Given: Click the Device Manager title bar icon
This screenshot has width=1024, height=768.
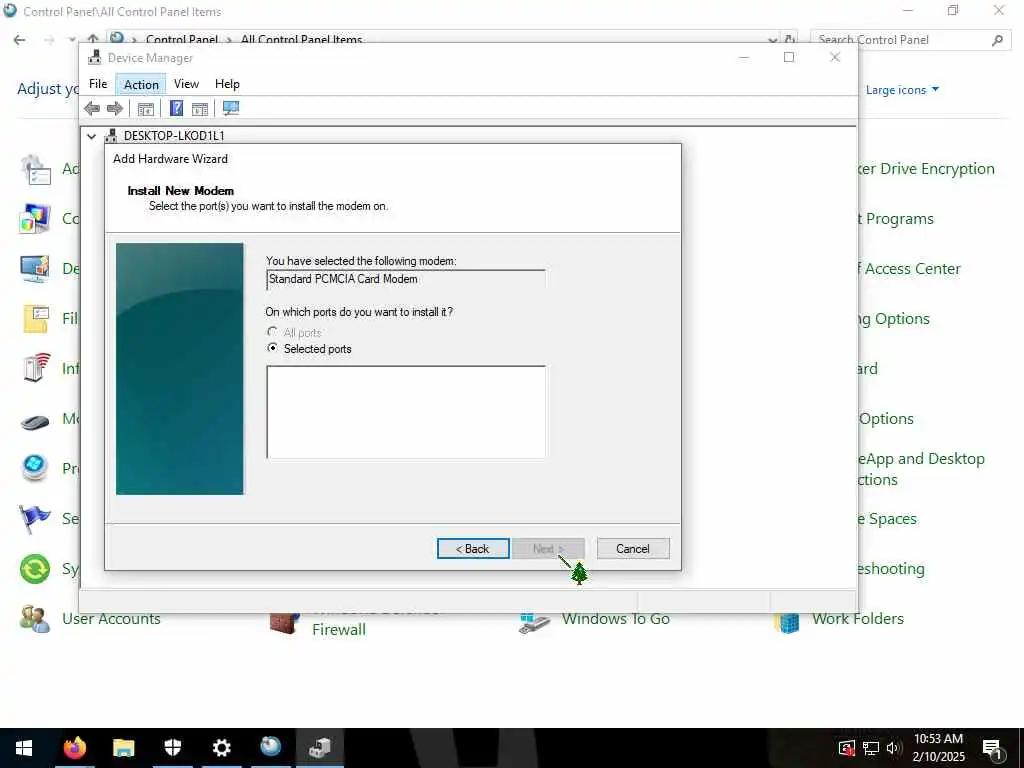Looking at the screenshot, I should [95, 57].
